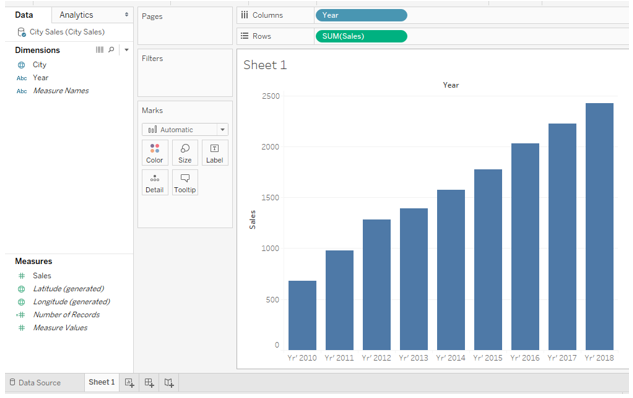Click the Data Source cylinder icon
Image resolution: width=633 pixels, height=398 pixels.
pyautogui.click(x=12, y=382)
